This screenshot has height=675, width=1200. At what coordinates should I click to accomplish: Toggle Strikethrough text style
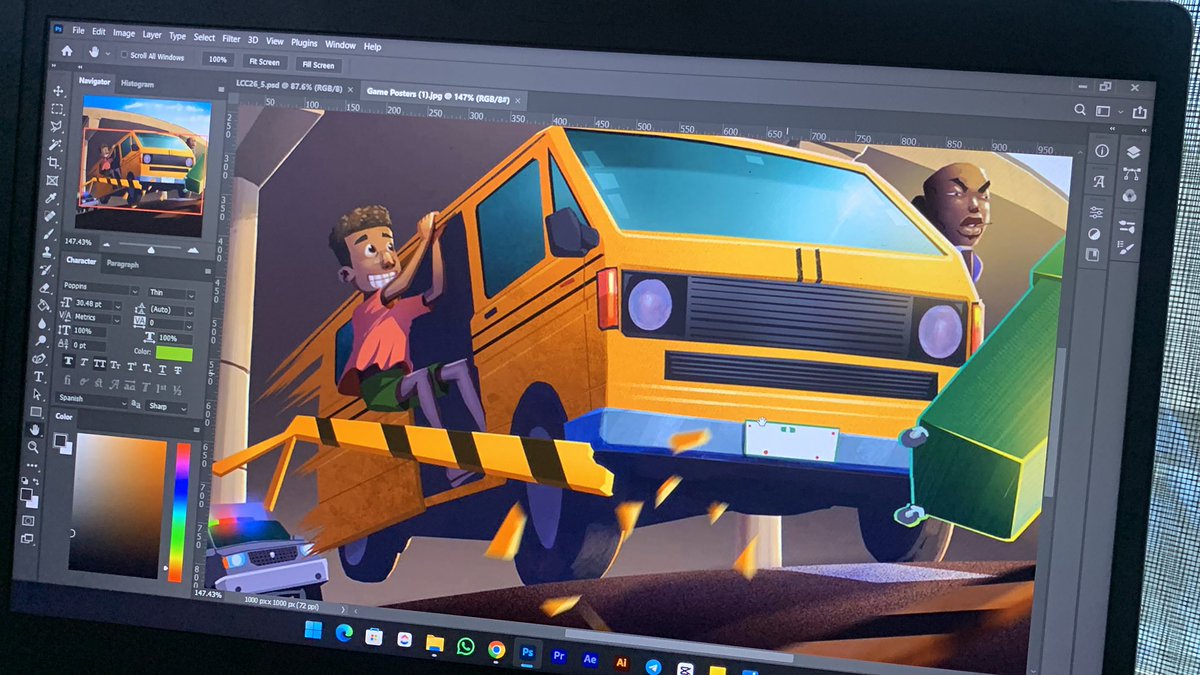(x=178, y=370)
